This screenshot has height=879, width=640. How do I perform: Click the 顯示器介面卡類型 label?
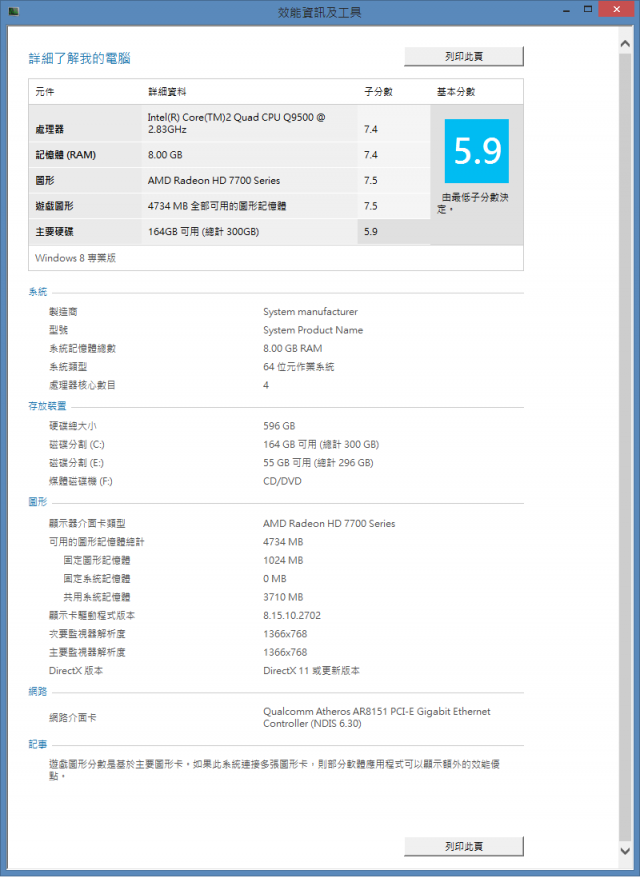coord(87,524)
